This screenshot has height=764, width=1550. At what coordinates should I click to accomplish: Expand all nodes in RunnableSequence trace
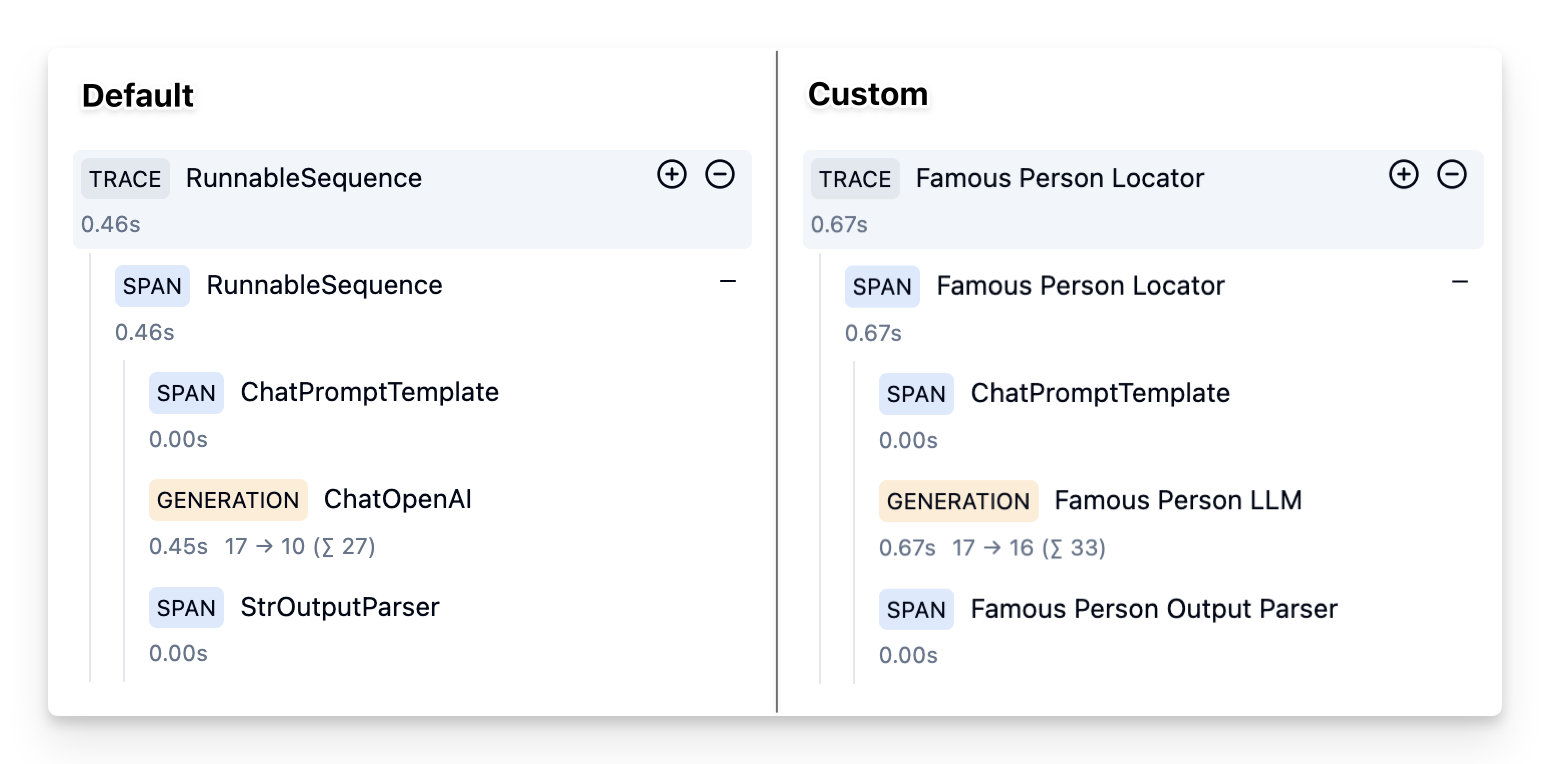pos(672,175)
